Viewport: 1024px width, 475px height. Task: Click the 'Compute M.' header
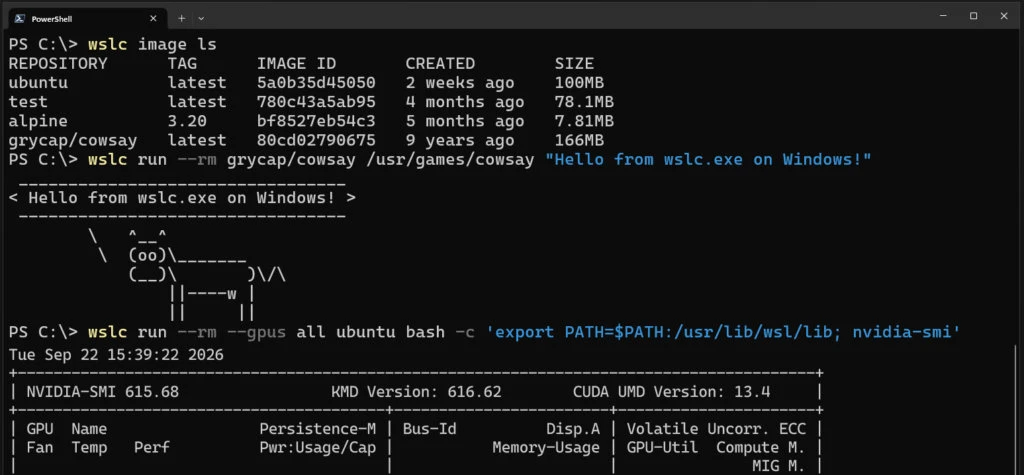click(761, 448)
